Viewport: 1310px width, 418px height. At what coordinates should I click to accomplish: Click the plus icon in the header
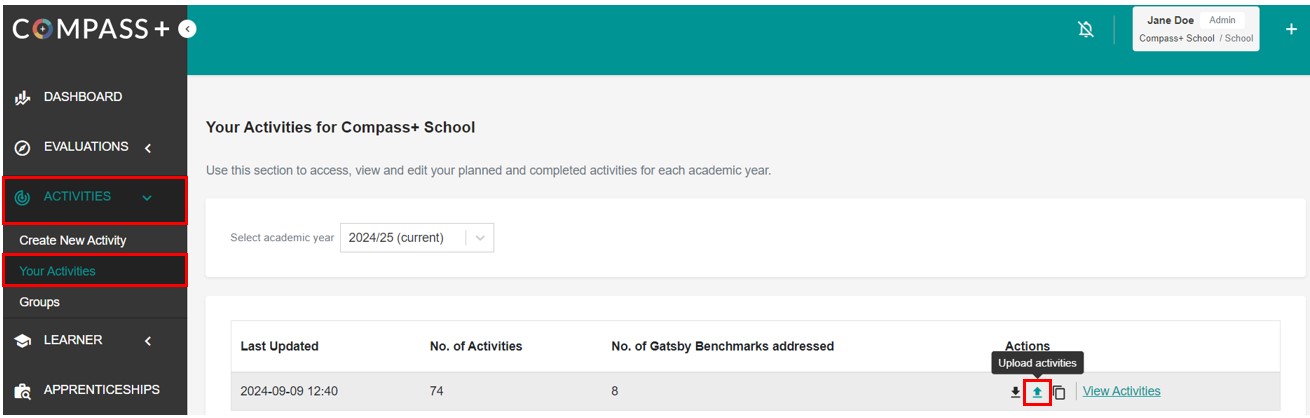1290,31
